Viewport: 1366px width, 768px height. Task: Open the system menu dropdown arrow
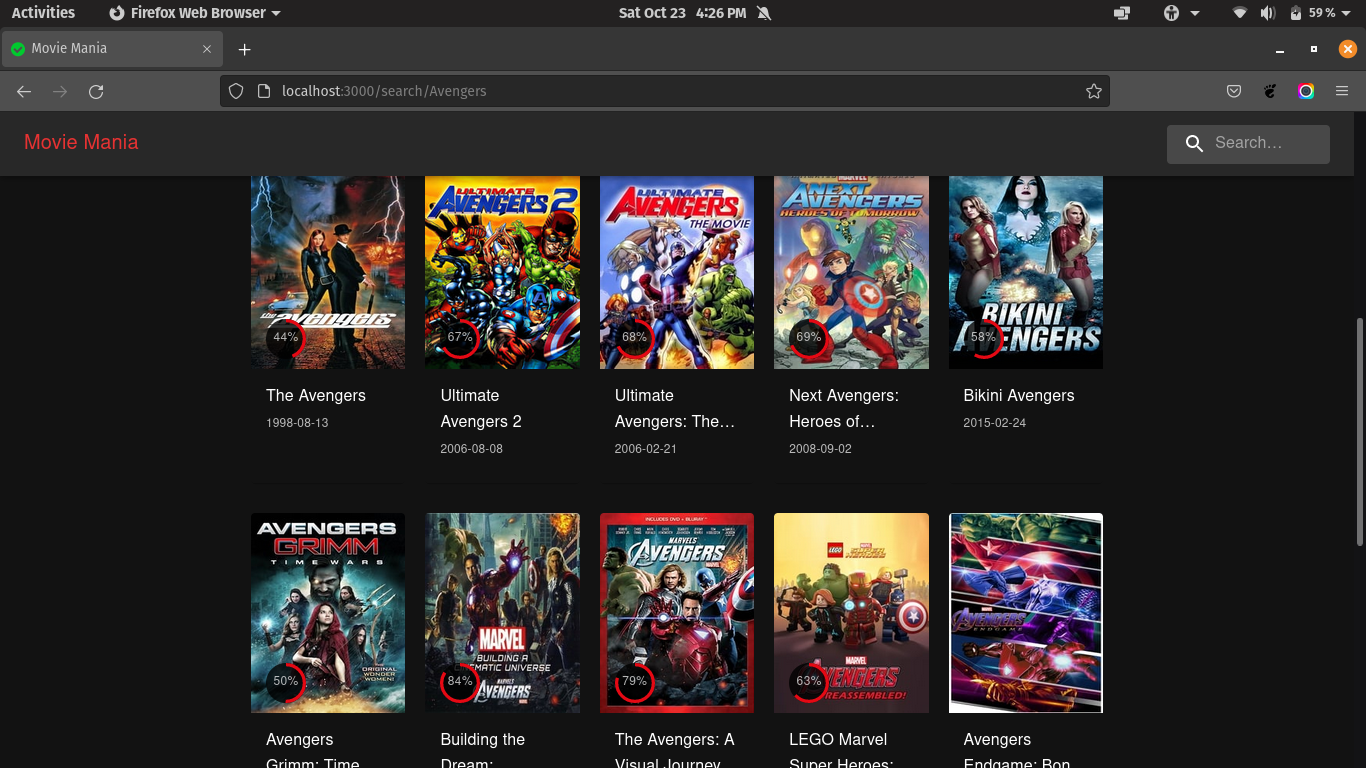coord(1348,13)
